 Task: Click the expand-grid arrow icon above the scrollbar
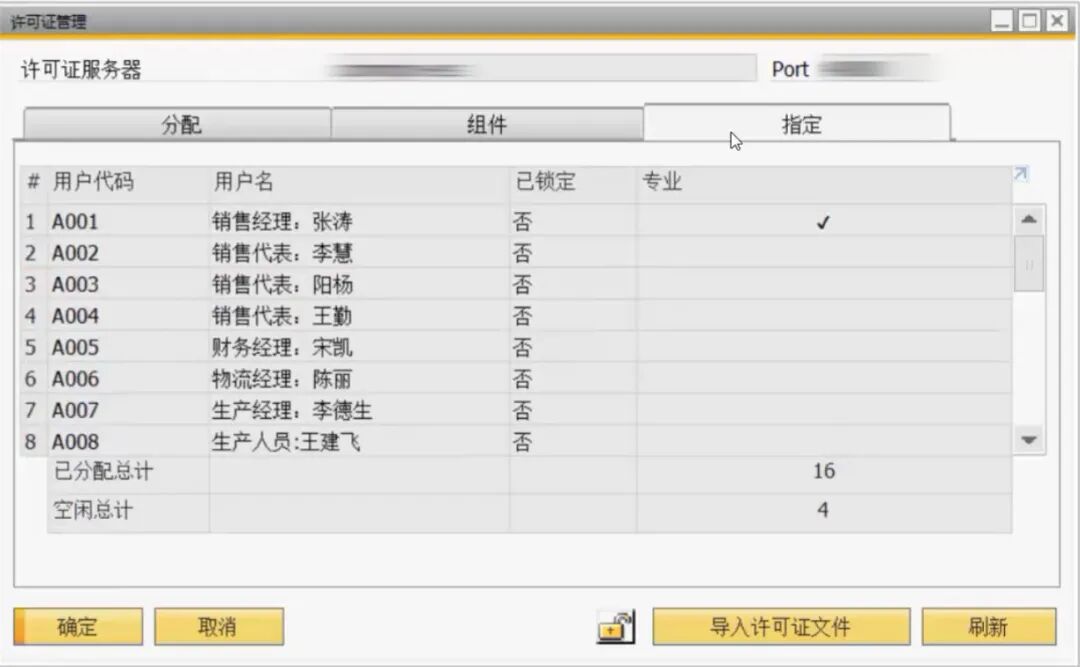click(x=1021, y=173)
